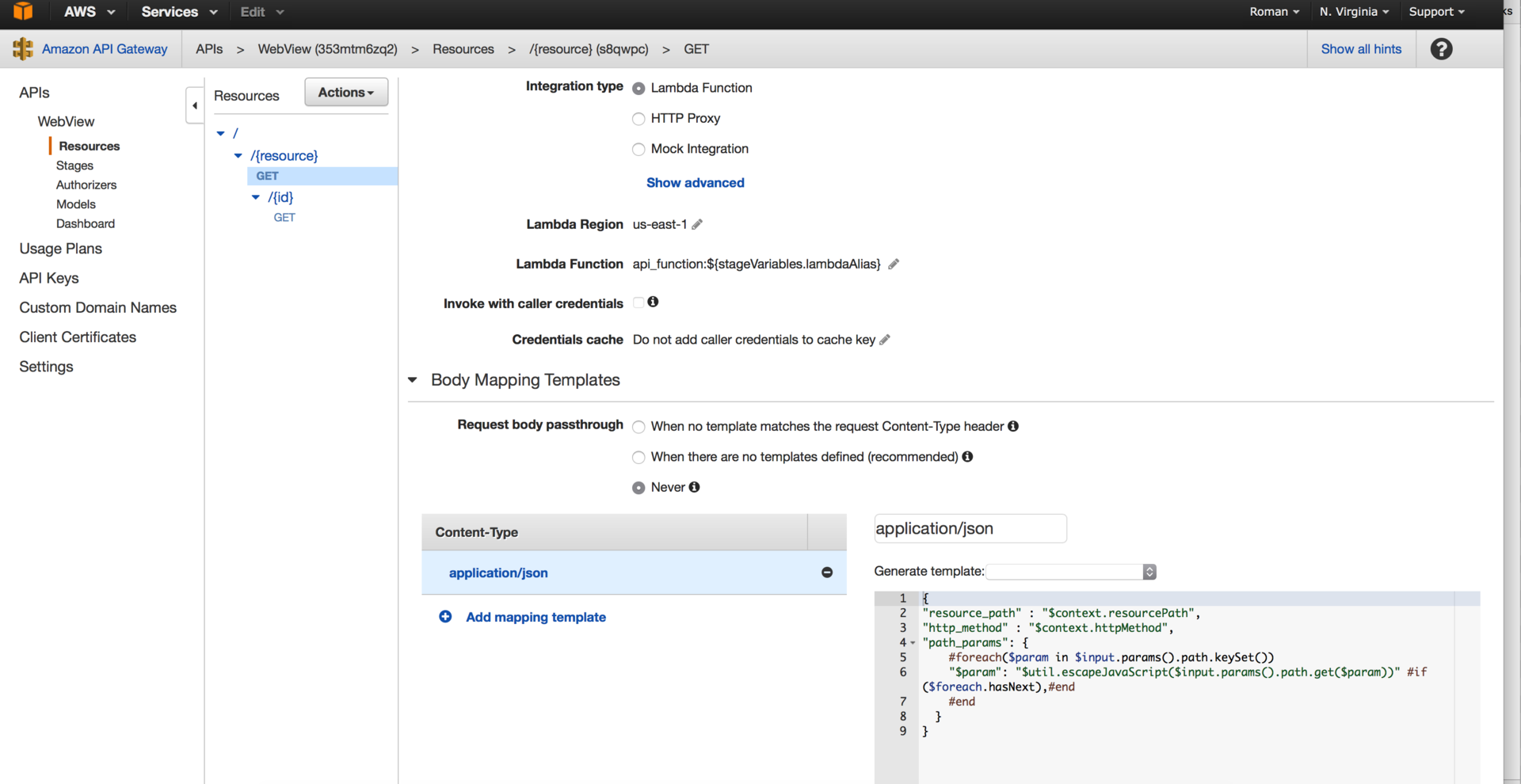Click the Show advanced link
Image resolution: width=1521 pixels, height=784 pixels.
tap(695, 182)
